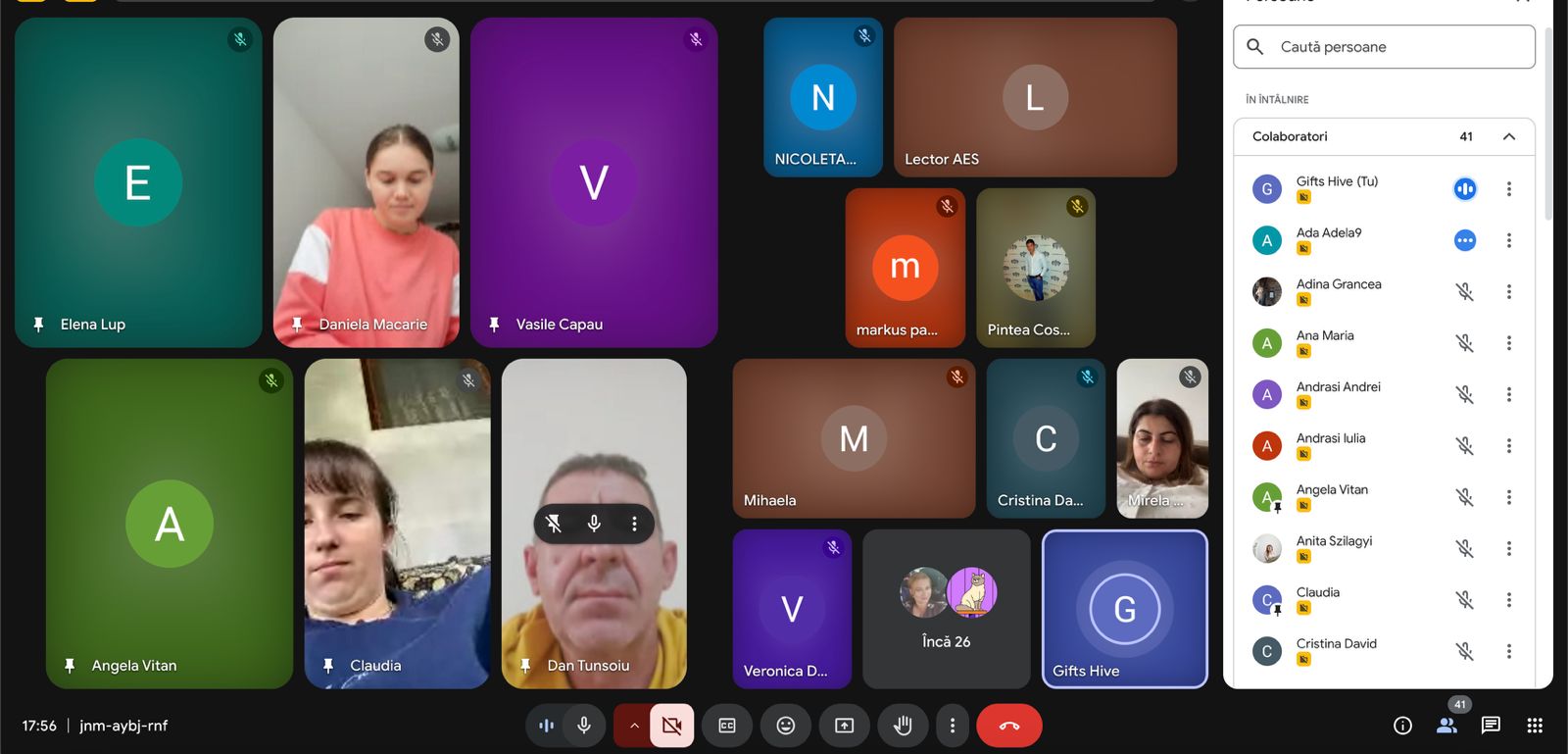Open more options in bottom toolbar
1568x754 pixels.
point(952,726)
